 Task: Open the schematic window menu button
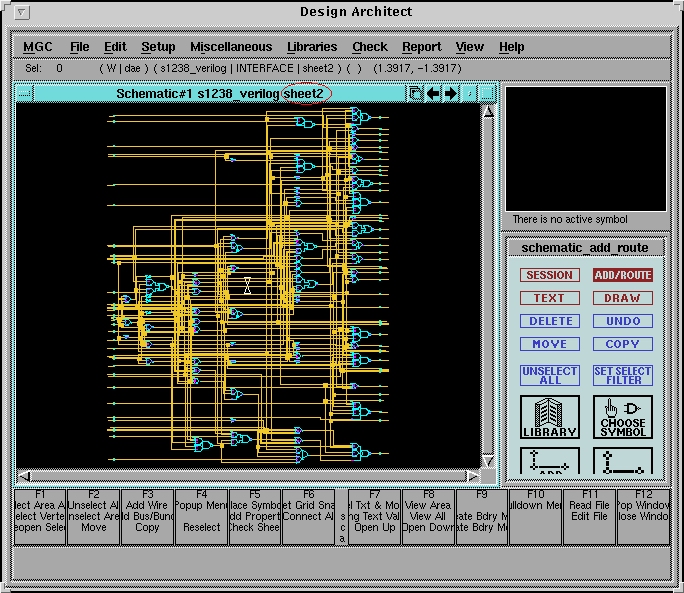[25, 93]
